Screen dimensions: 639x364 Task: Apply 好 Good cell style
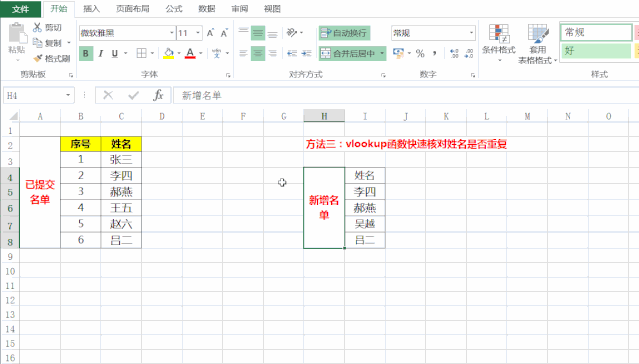[596, 51]
